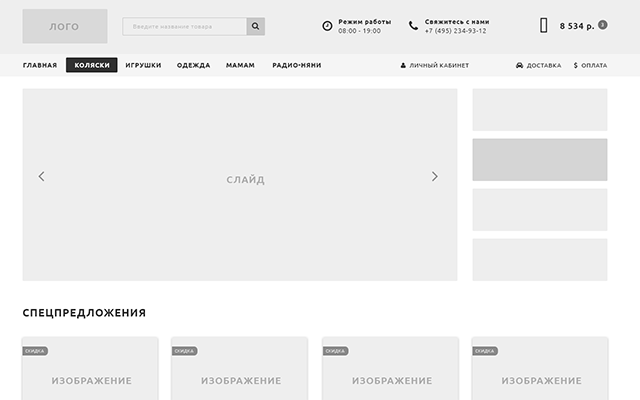
Task: Click the 08:00 - 19:00 hours text
Action: click(x=359, y=31)
